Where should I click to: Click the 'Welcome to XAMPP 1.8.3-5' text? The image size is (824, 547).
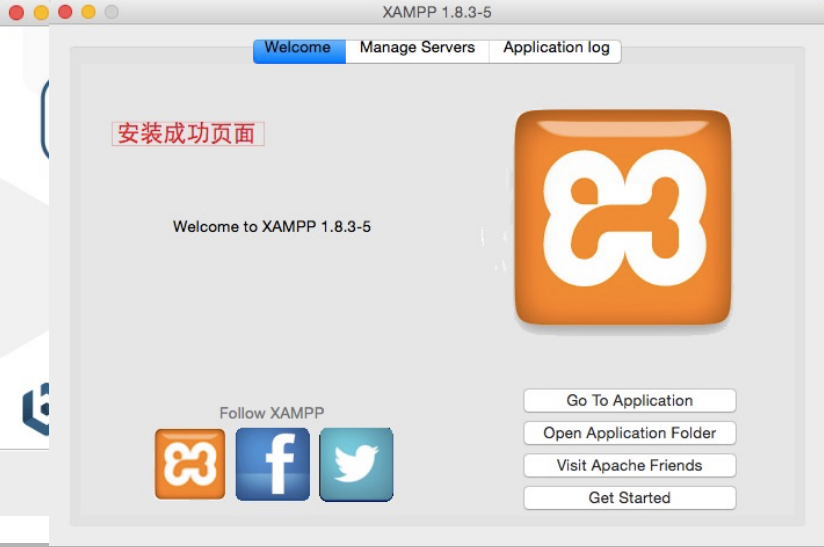point(272,226)
